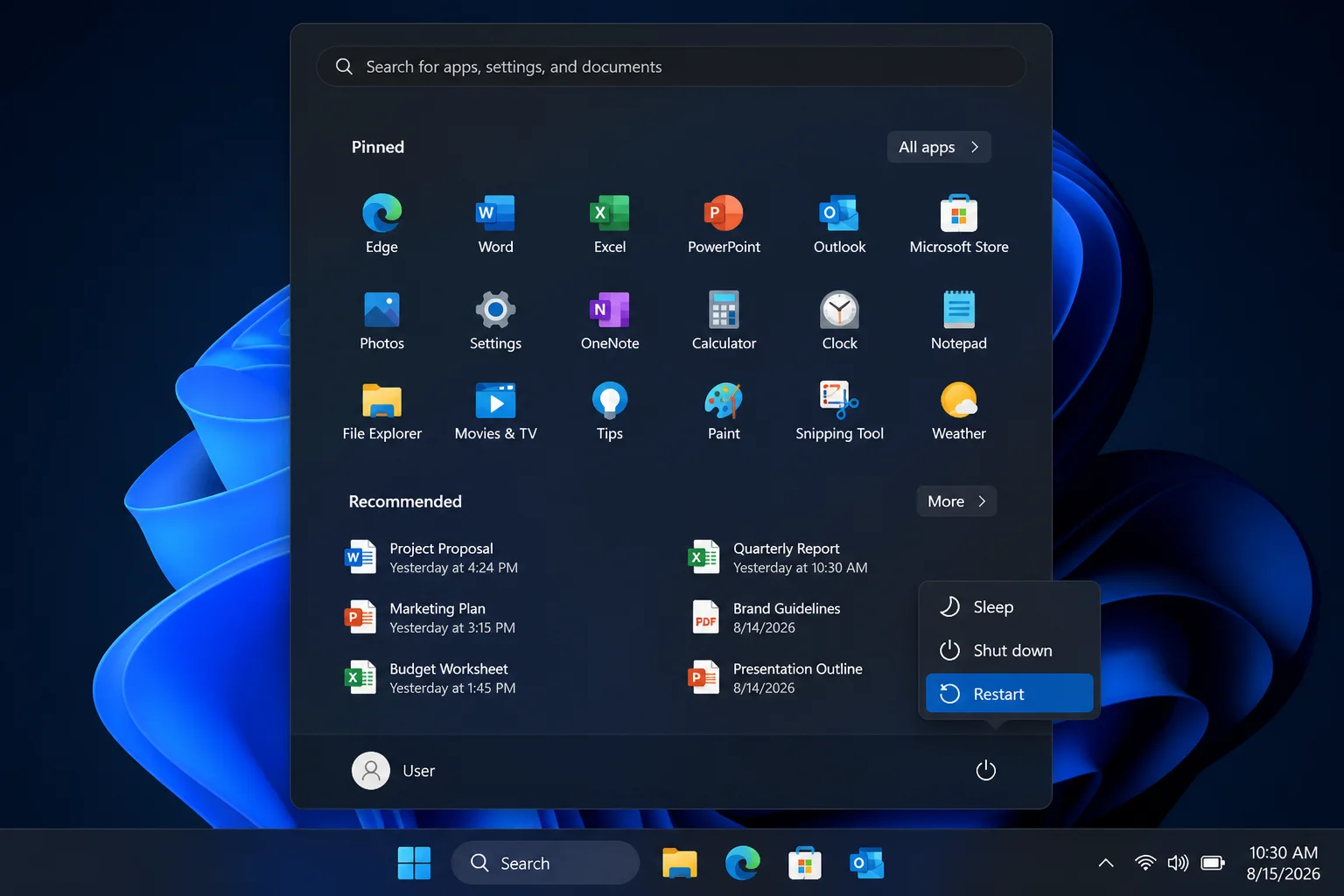Open the Quarterly Report spreadsheet

click(x=778, y=557)
